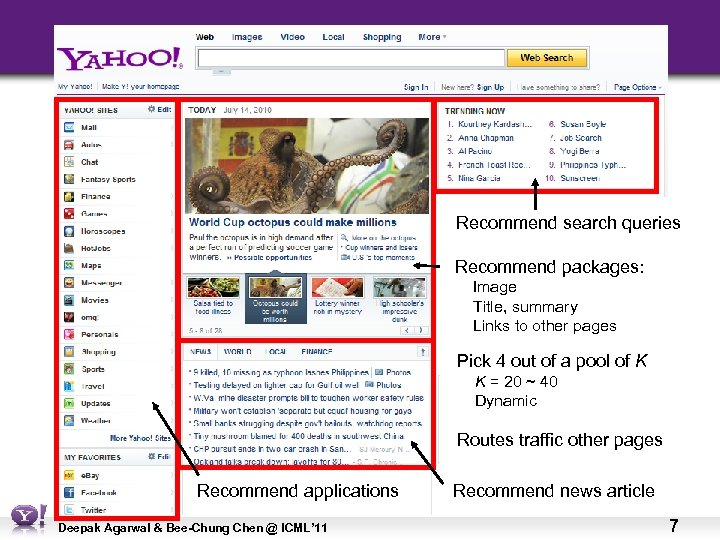Viewport: 720px width, 540px height.
Task: Expand the handle below the search box
Action: [x=221, y=72]
